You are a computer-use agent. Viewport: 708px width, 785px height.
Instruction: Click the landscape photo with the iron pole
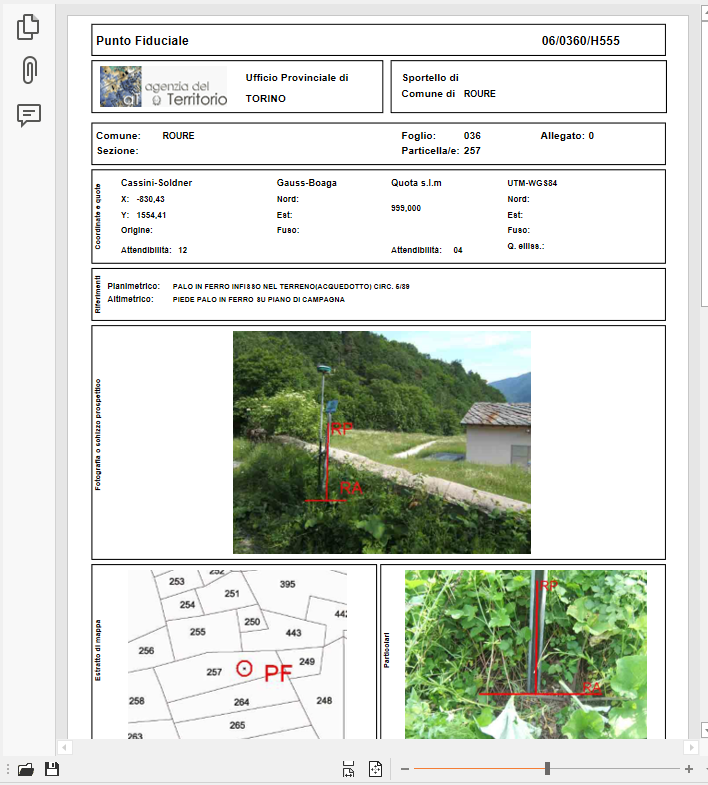(x=381, y=442)
